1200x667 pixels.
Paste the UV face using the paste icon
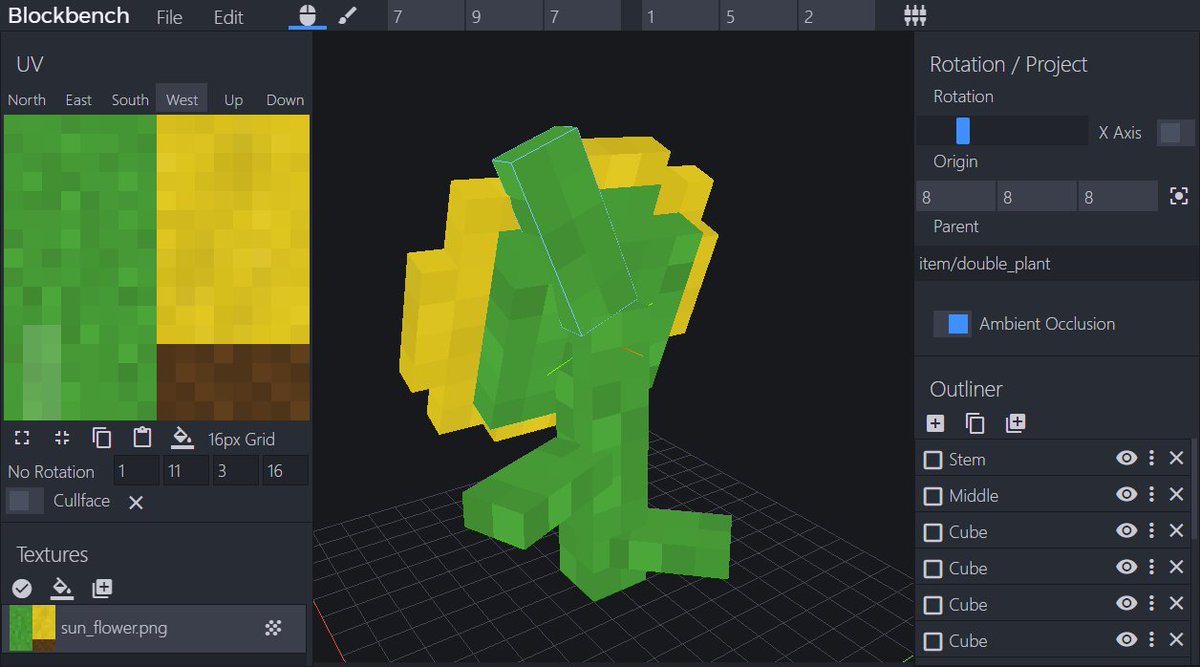pos(141,438)
